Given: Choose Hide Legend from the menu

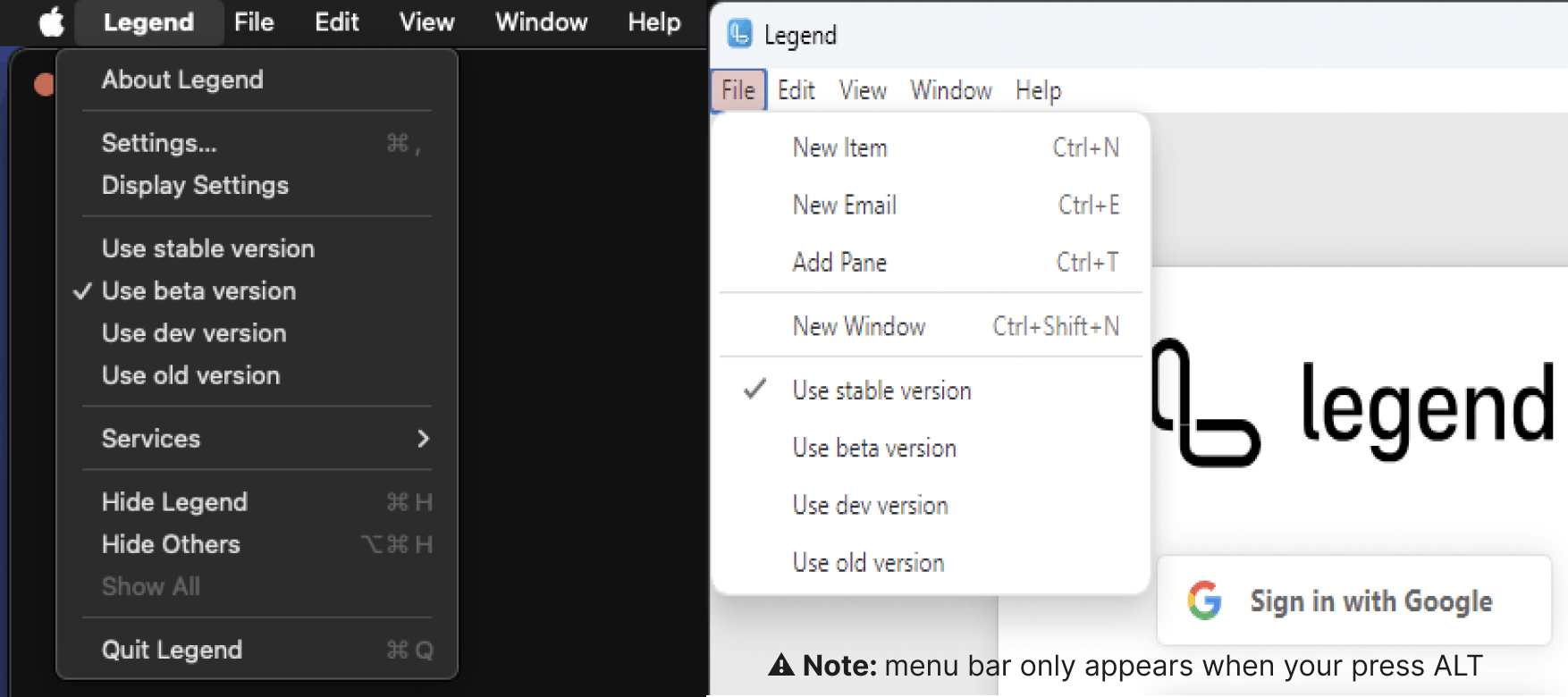Looking at the screenshot, I should coord(257,502).
